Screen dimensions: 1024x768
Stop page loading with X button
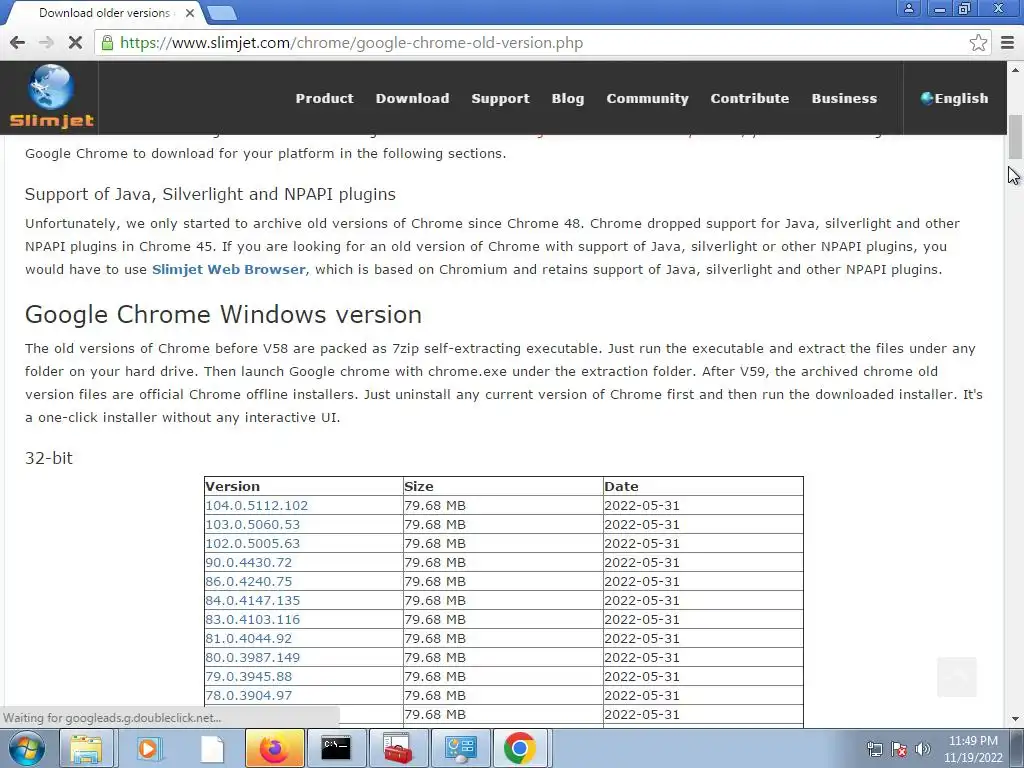coord(75,43)
